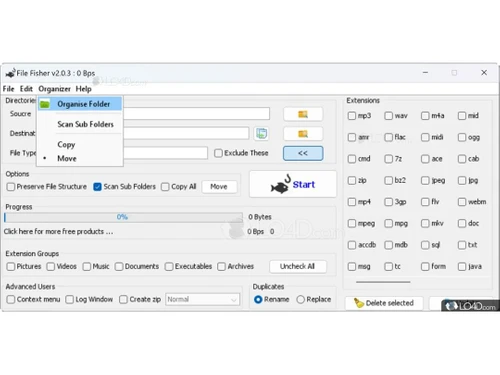The width and height of the screenshot is (500, 375).
Task: Check the Executables extension group
Action: (x=169, y=267)
